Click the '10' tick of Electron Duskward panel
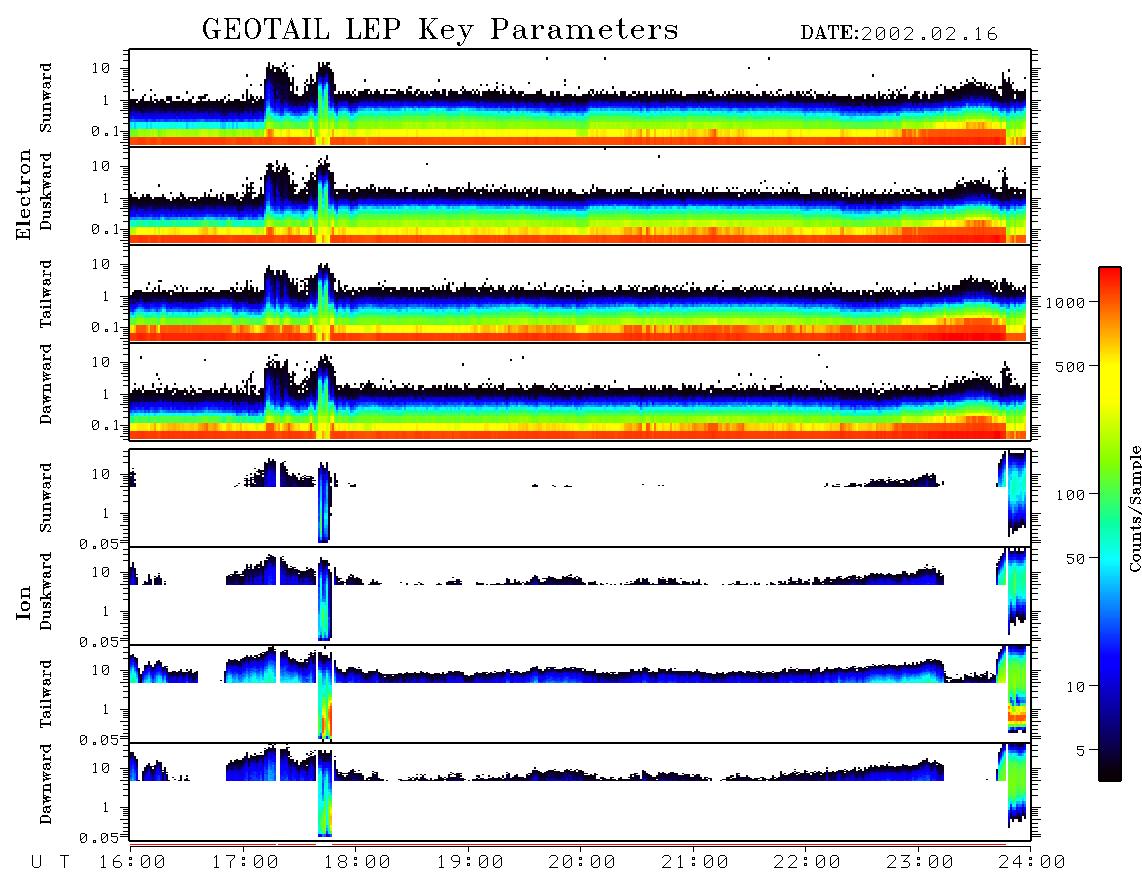1142x880 pixels. tap(101, 166)
